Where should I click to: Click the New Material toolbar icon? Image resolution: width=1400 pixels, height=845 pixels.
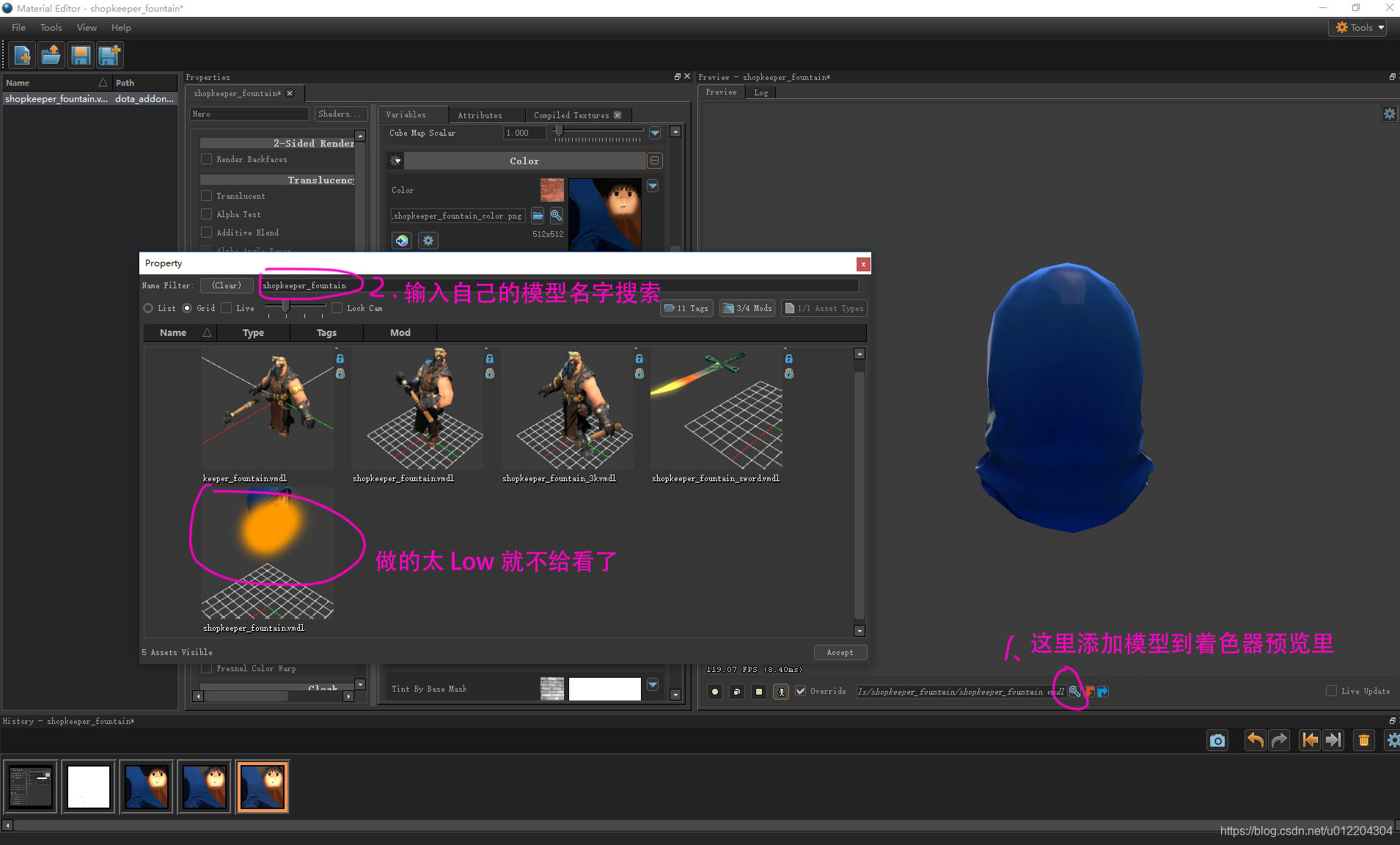tap(22, 55)
